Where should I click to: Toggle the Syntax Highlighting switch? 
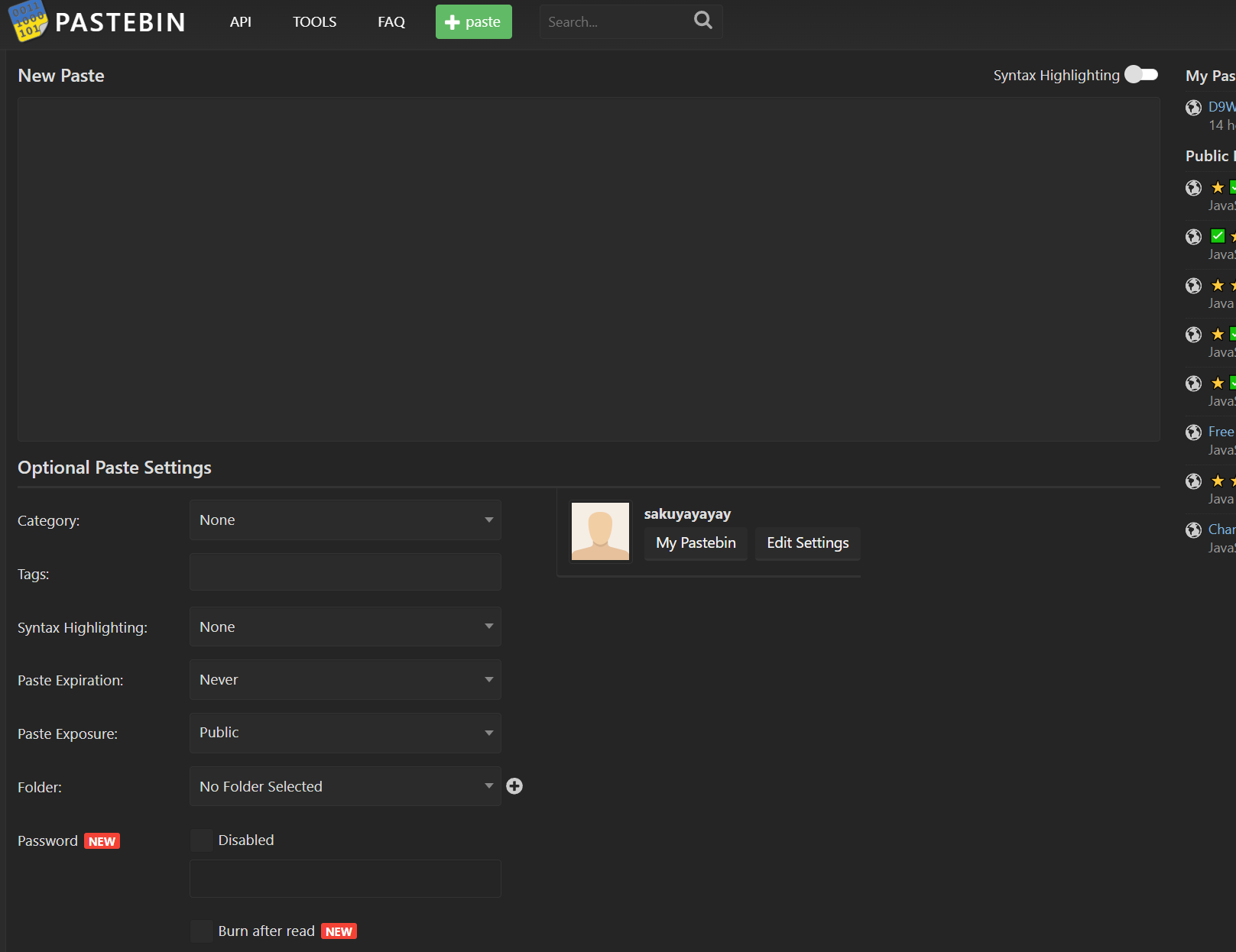click(x=1141, y=75)
